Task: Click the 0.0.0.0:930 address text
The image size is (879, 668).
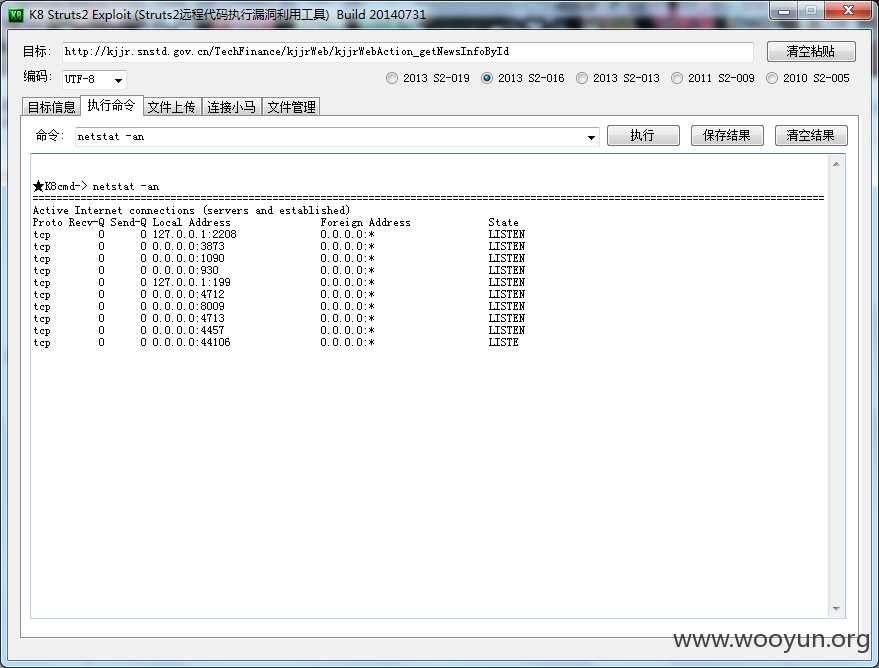Action: pos(186,270)
